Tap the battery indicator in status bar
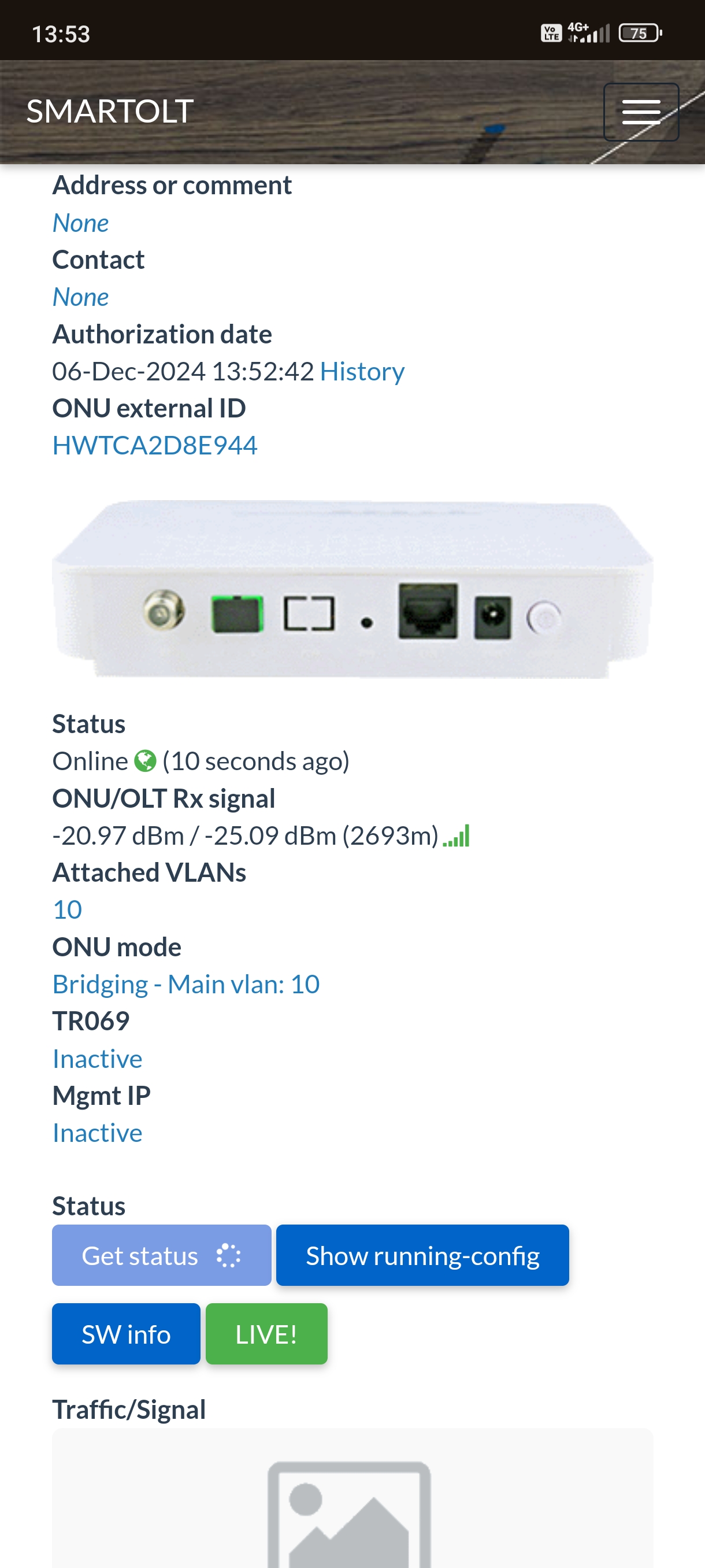705x1568 pixels. click(x=640, y=34)
